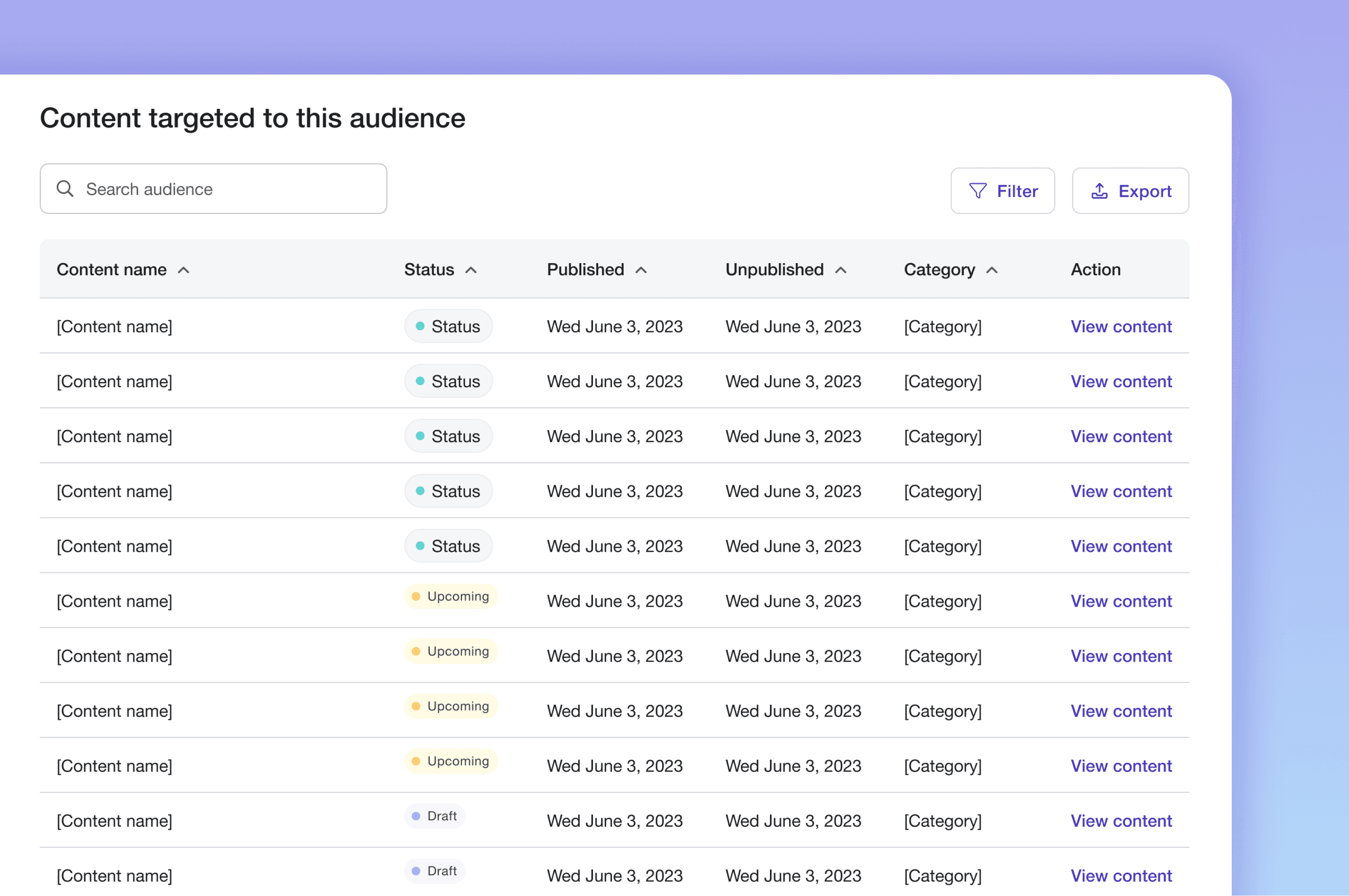Sort by Category column chevron
The image size is (1349, 896).
click(992, 270)
